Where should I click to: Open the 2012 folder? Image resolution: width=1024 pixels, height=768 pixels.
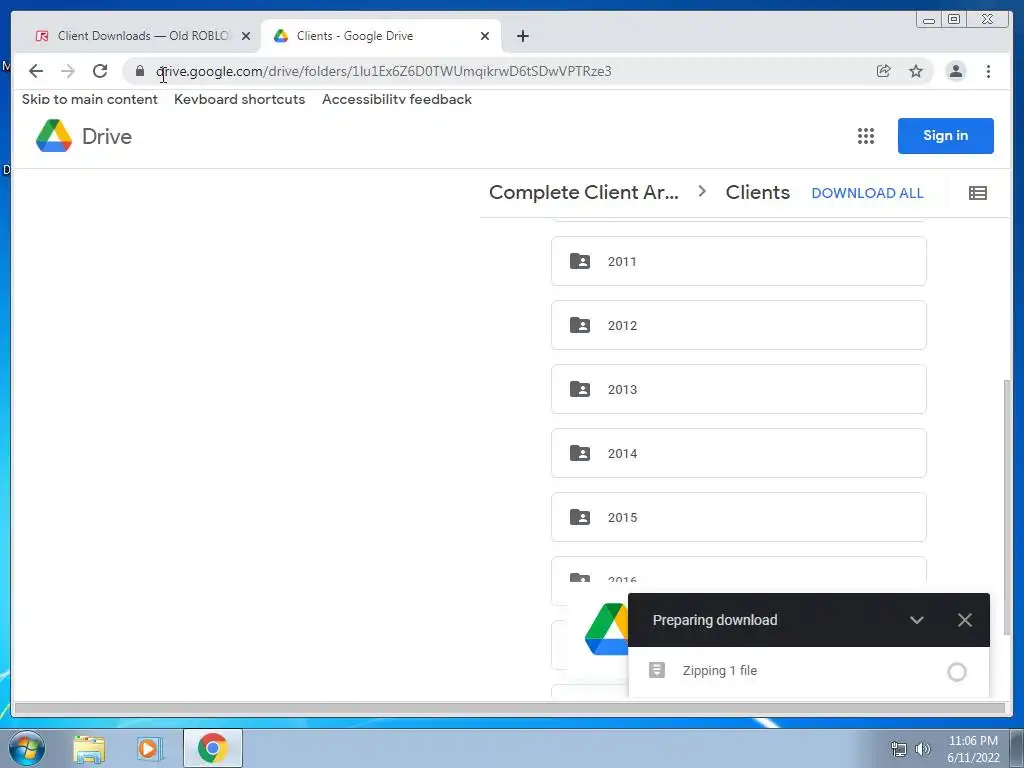739,325
